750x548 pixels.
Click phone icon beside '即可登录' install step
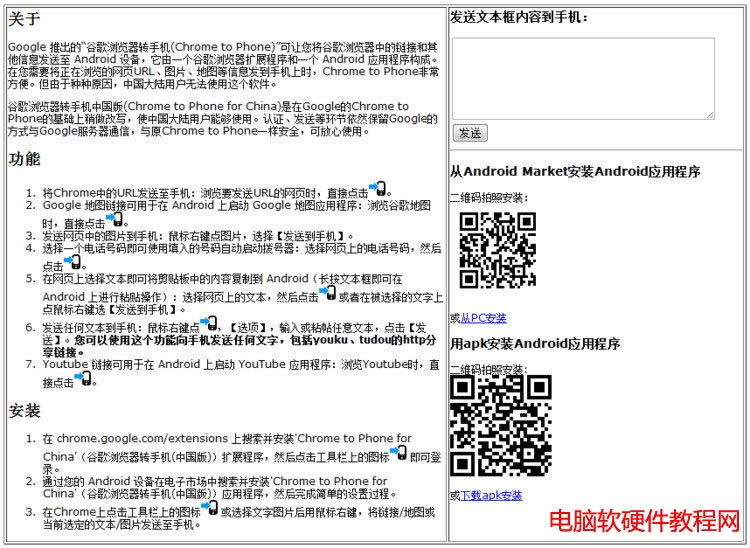pos(399,454)
